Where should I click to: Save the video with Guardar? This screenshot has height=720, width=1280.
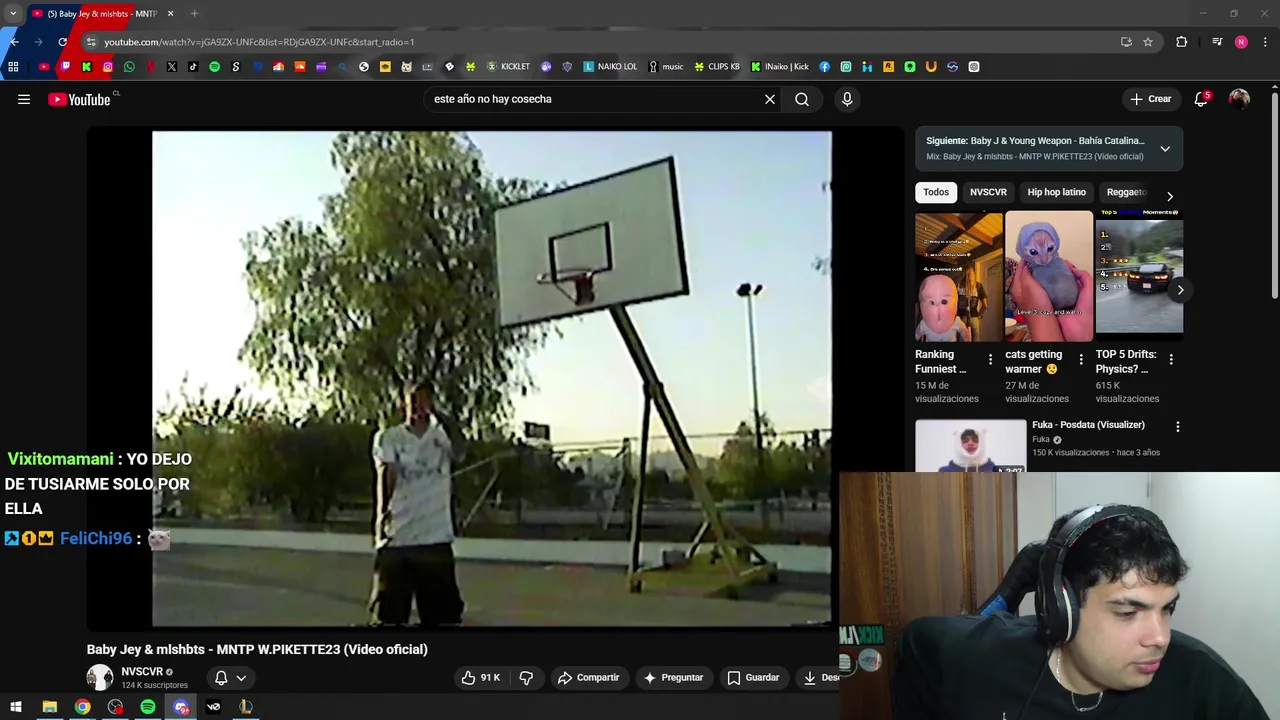(753, 678)
